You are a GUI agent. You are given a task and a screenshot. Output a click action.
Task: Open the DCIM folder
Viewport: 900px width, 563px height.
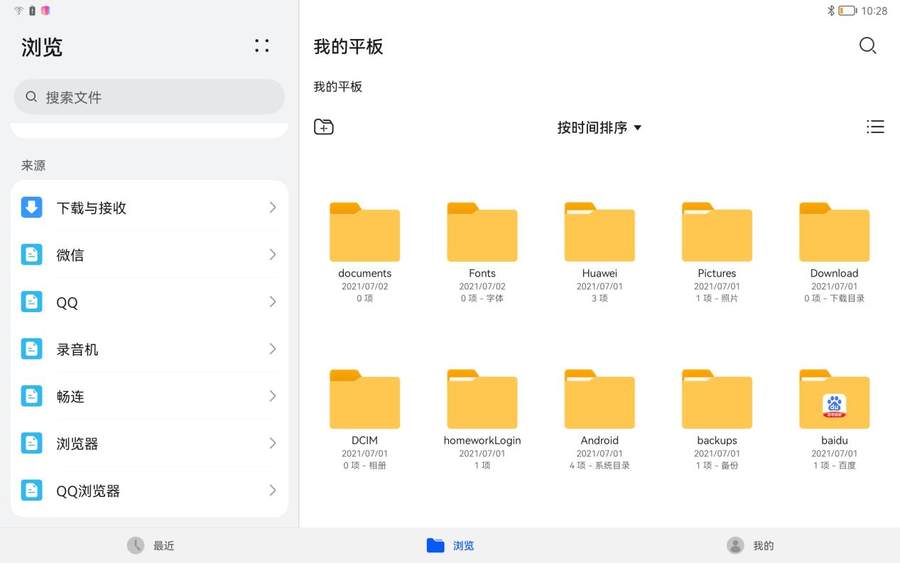[364, 400]
